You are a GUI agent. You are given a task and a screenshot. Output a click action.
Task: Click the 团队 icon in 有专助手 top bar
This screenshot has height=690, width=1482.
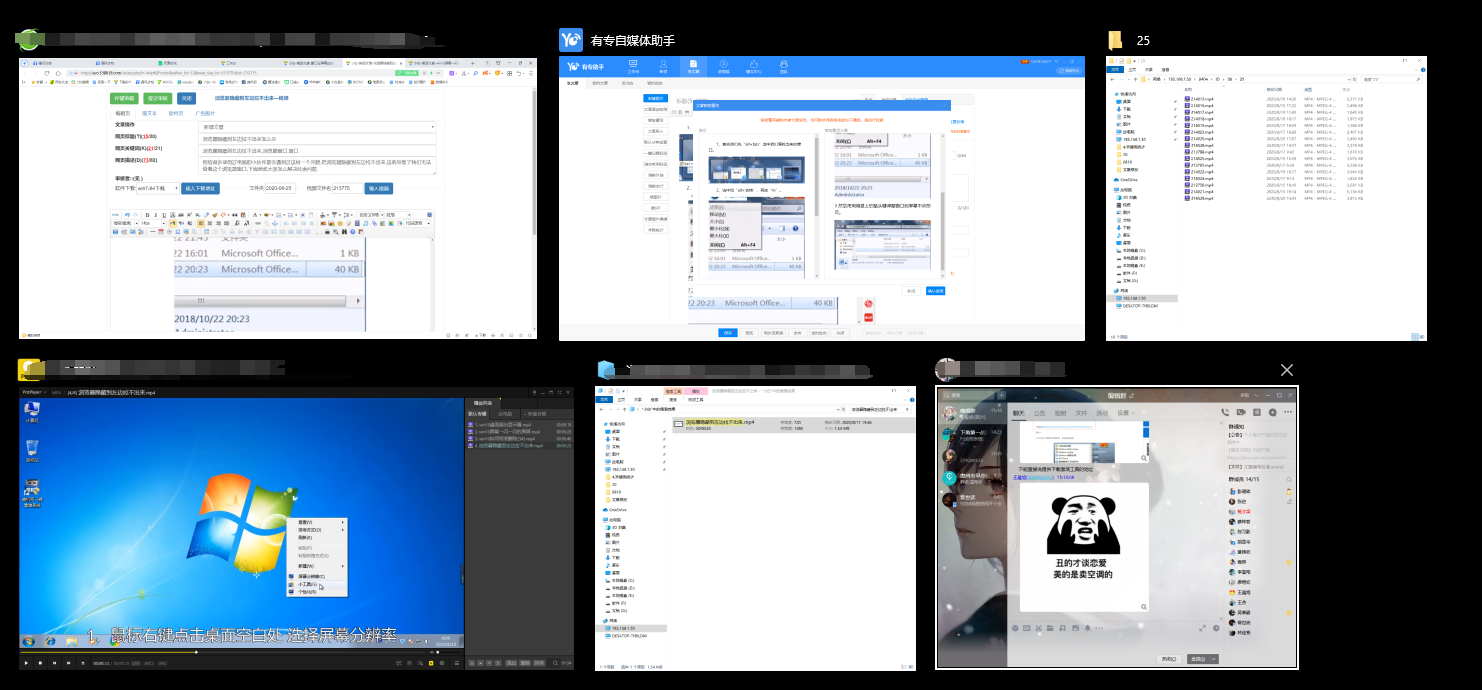coord(783,65)
